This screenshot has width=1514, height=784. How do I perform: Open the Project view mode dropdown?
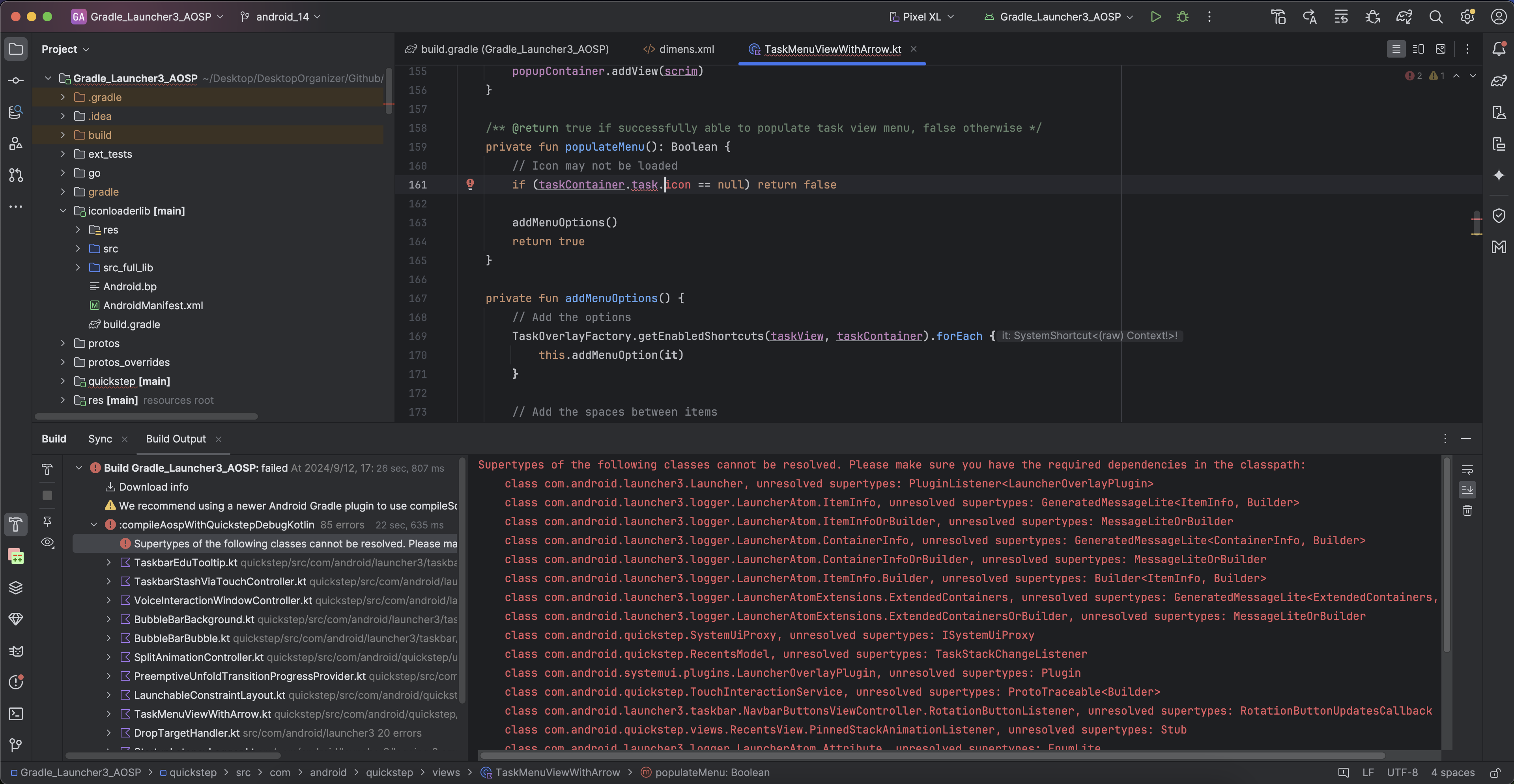(x=65, y=49)
